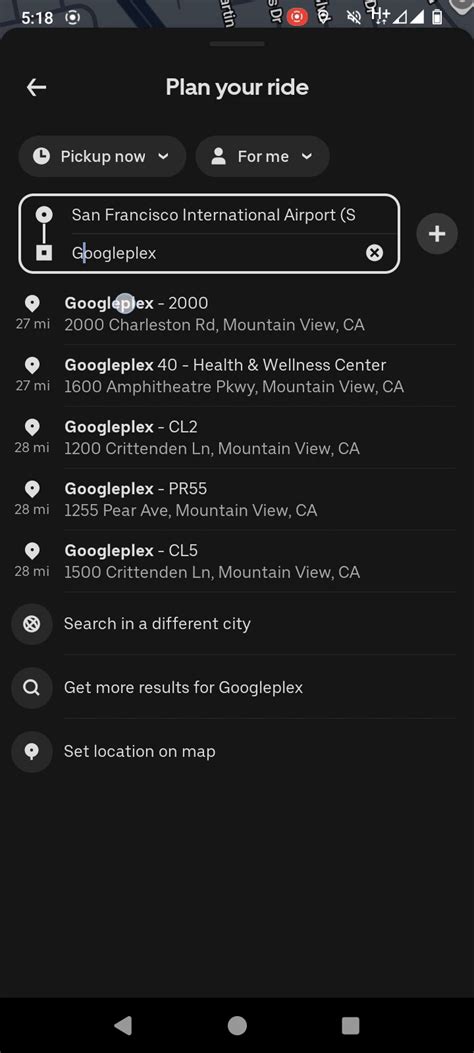This screenshot has height=1053, width=474.
Task: Open the For me rider dropdown
Action: click(x=263, y=156)
